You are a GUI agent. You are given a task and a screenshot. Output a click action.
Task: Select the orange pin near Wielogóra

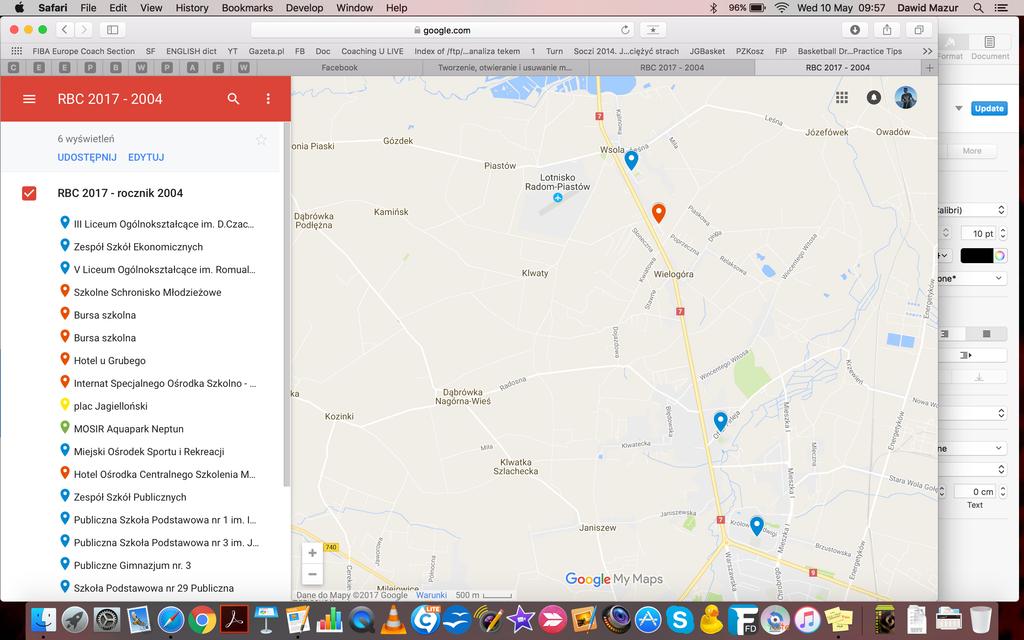[658, 212]
